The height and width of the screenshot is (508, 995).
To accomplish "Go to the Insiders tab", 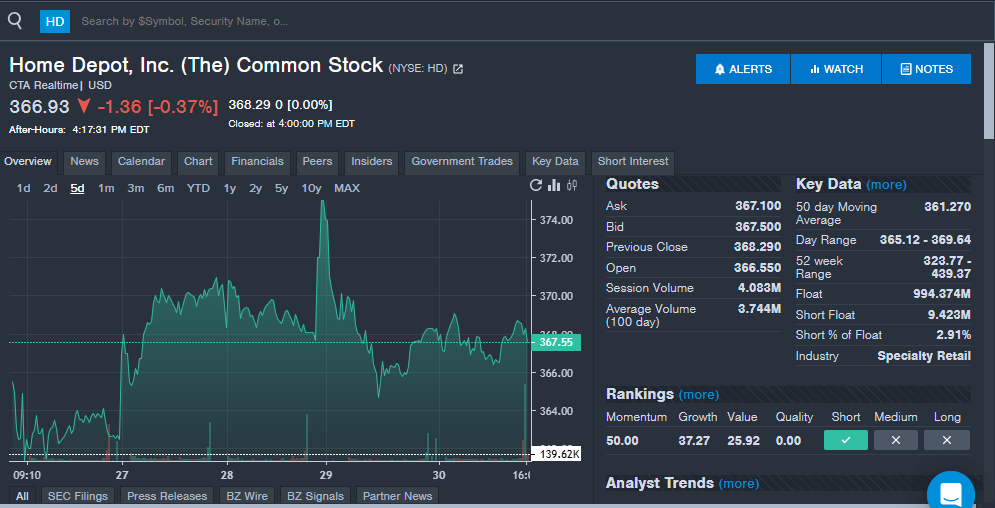I will coord(372,162).
